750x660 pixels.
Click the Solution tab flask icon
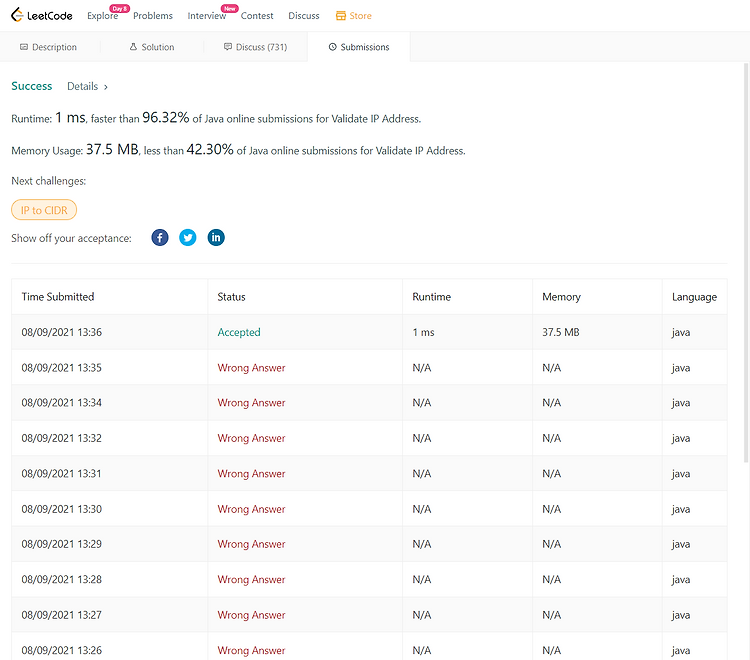tap(133, 47)
